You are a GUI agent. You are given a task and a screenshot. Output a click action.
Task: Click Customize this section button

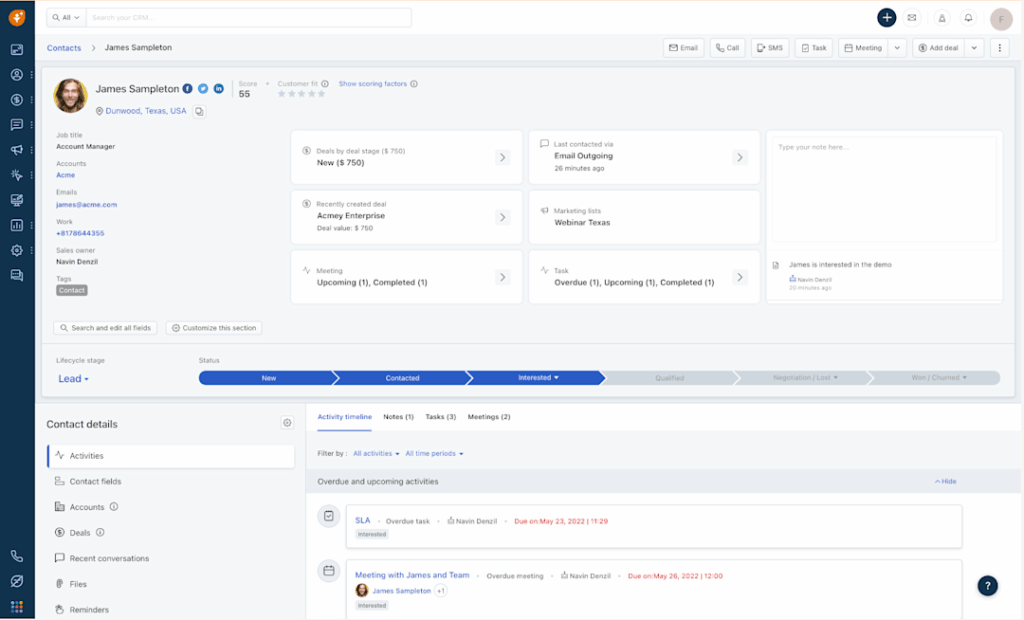(x=214, y=328)
